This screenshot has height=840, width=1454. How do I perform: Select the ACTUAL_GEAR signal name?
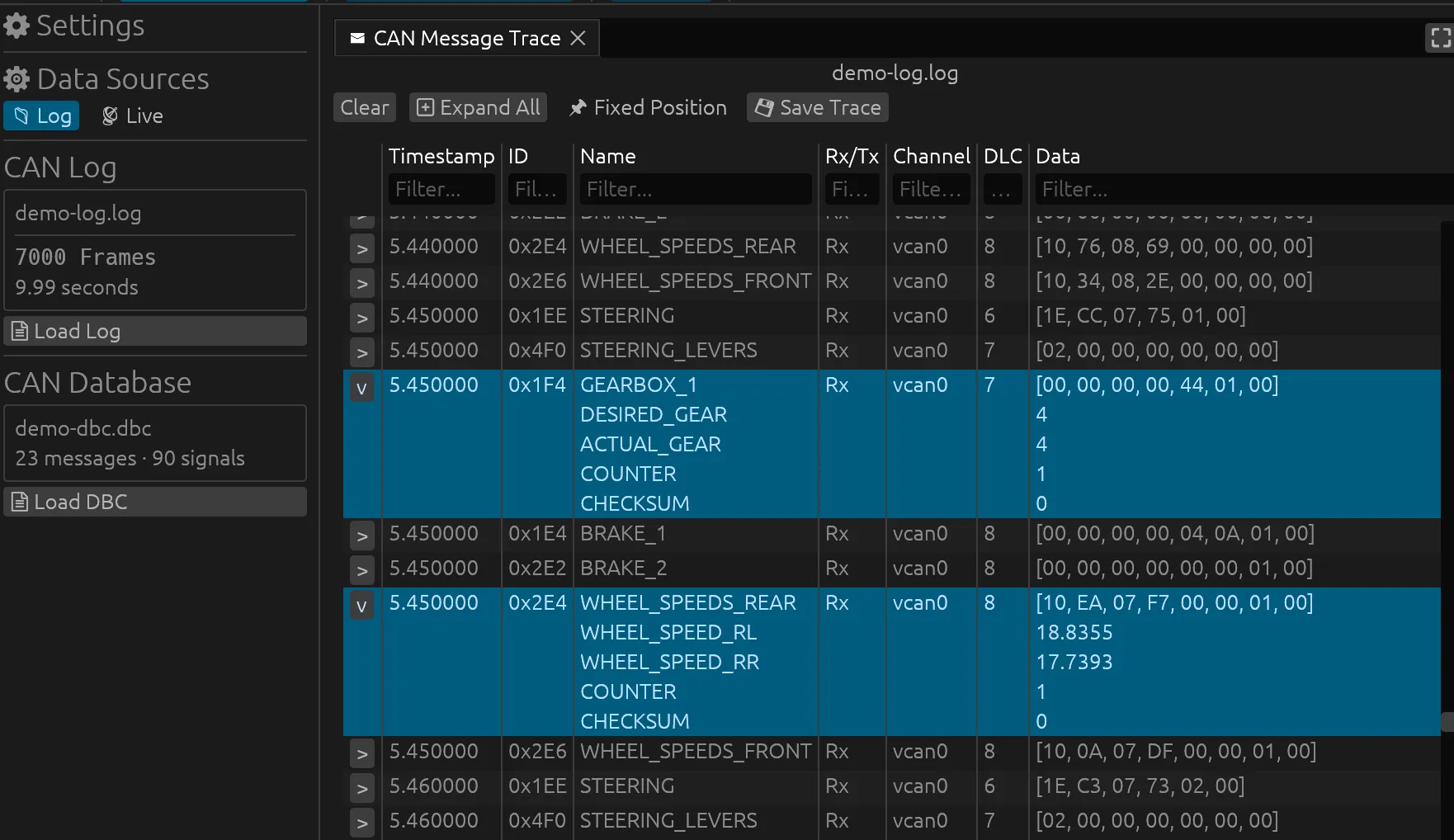(x=650, y=444)
